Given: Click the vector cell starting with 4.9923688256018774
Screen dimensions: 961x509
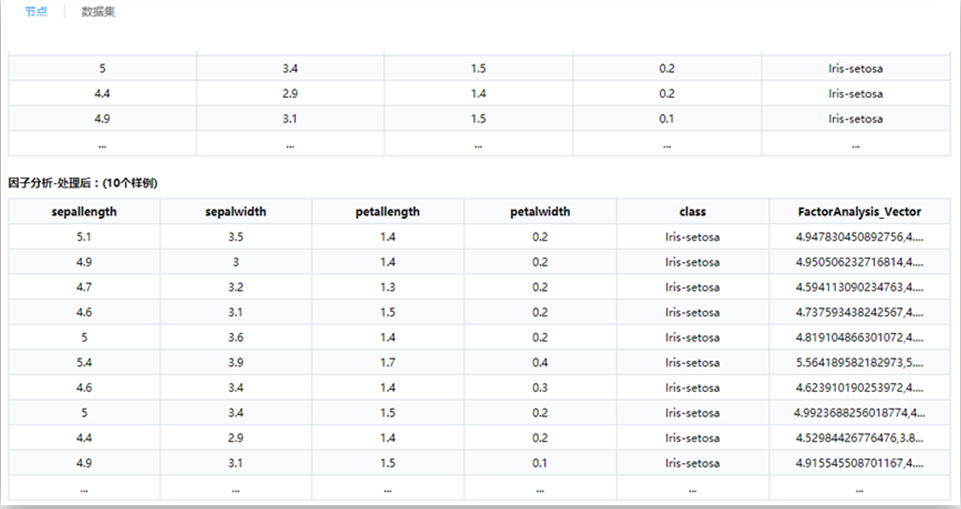Looking at the screenshot, I should tap(860, 413).
